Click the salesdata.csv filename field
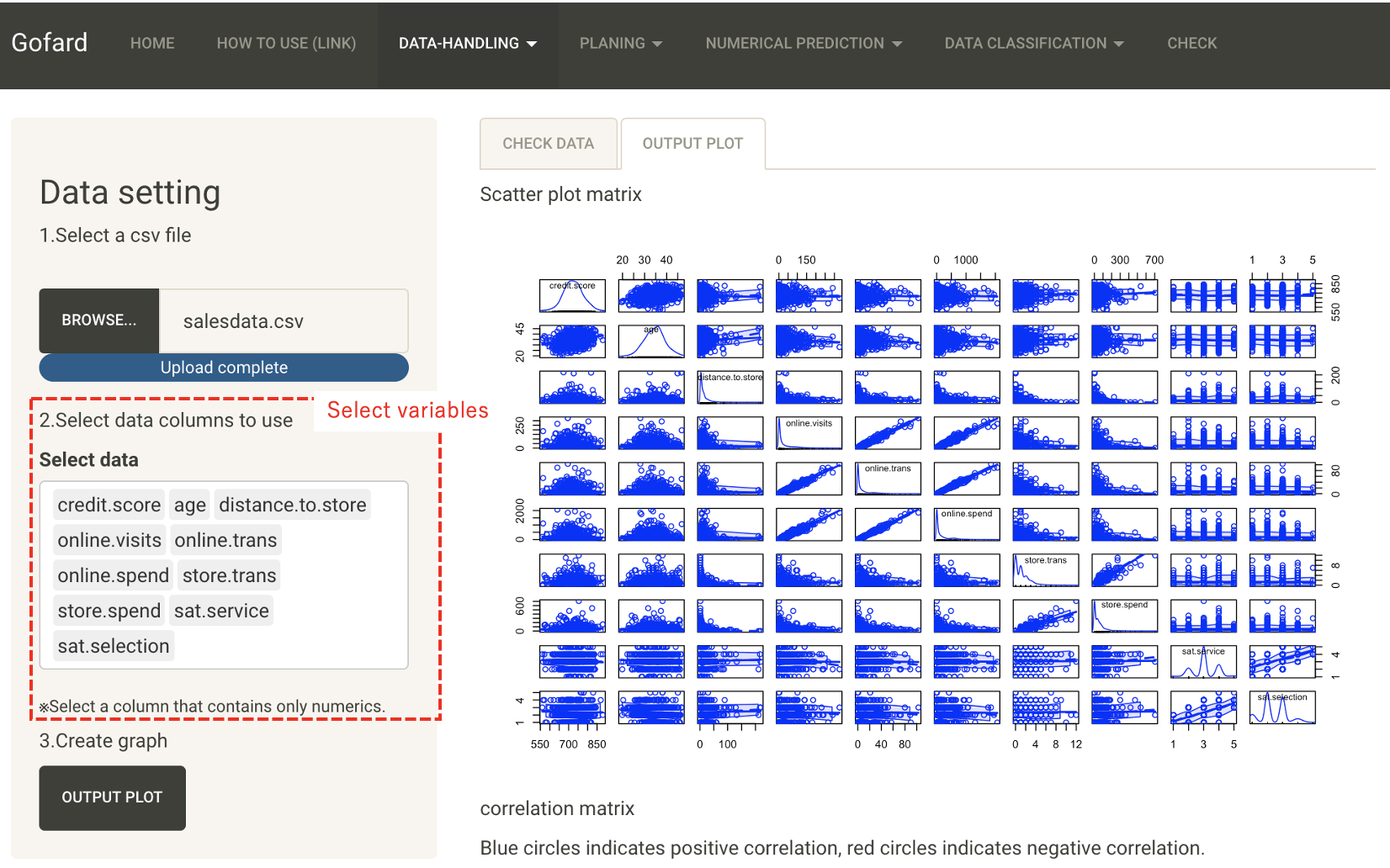This screenshot has width=1390, height=868. 283,320
